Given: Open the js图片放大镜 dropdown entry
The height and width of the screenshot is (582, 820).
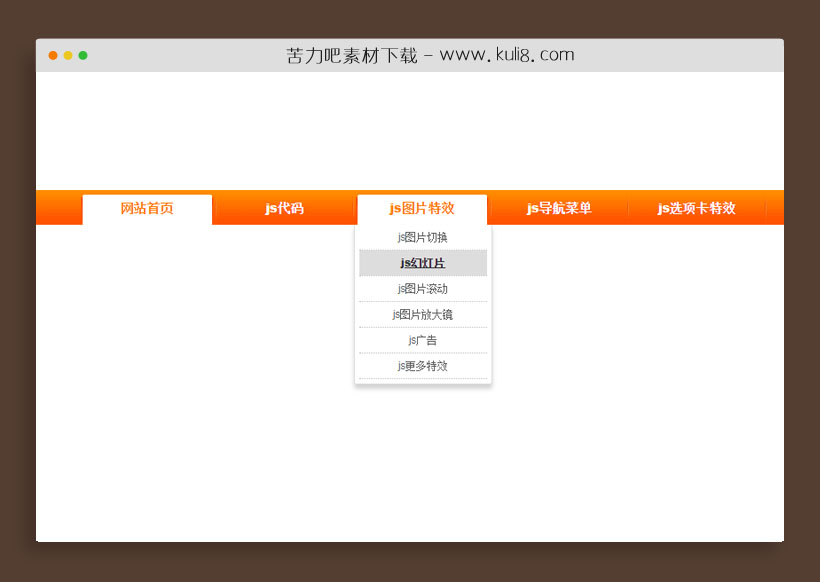Looking at the screenshot, I should pyautogui.click(x=422, y=313).
